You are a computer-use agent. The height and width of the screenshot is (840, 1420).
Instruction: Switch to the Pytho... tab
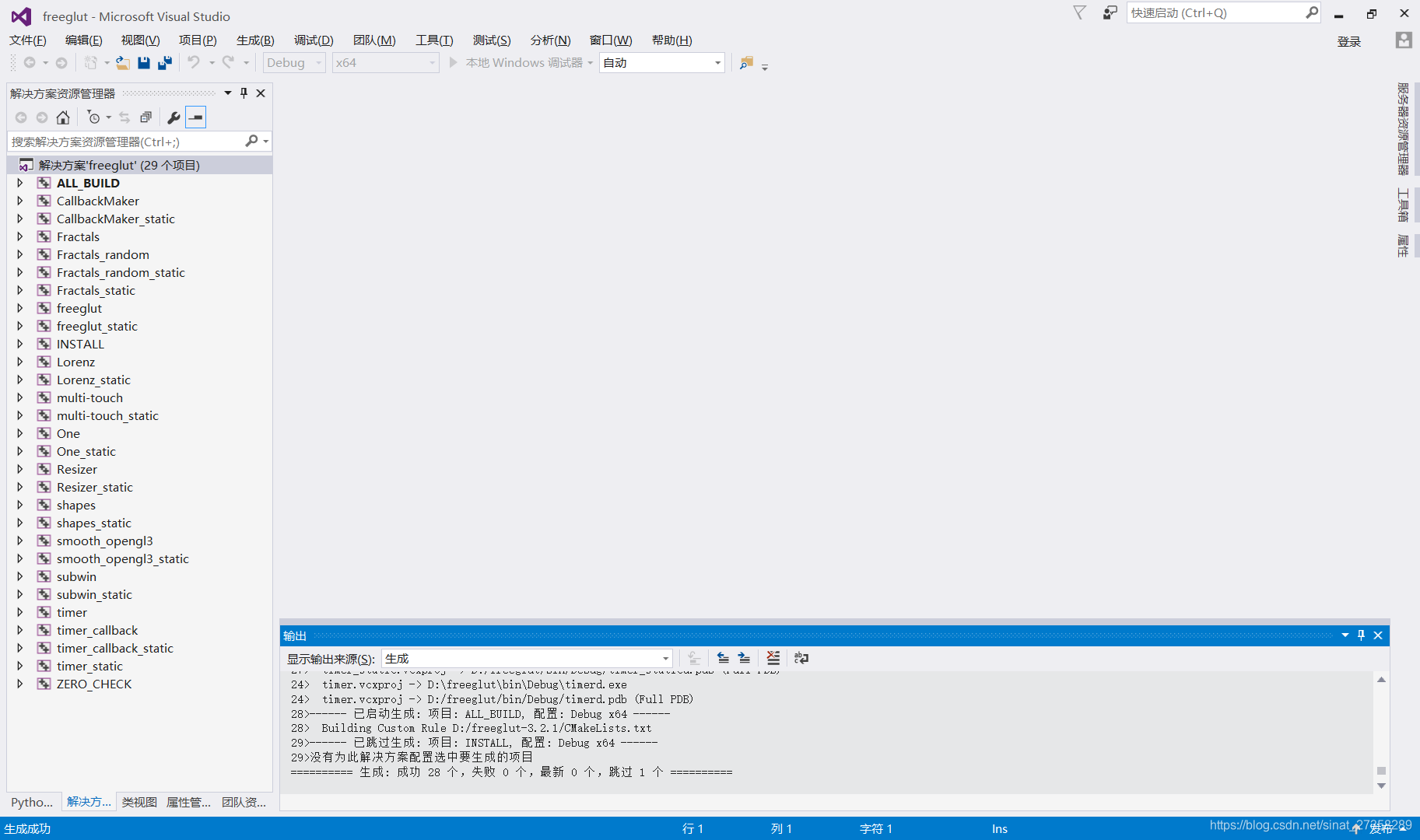(32, 802)
